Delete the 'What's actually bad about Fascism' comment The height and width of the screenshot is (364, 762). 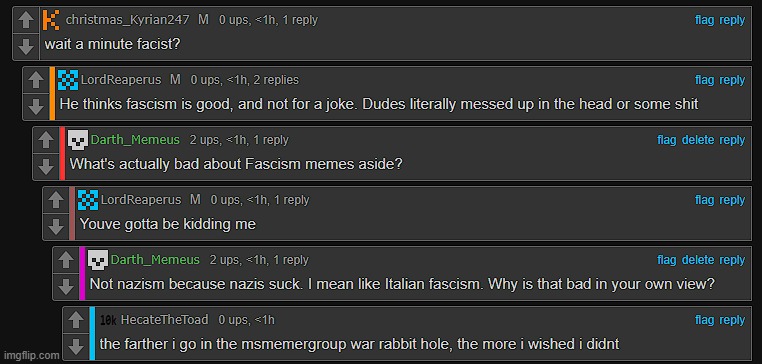(x=698, y=140)
